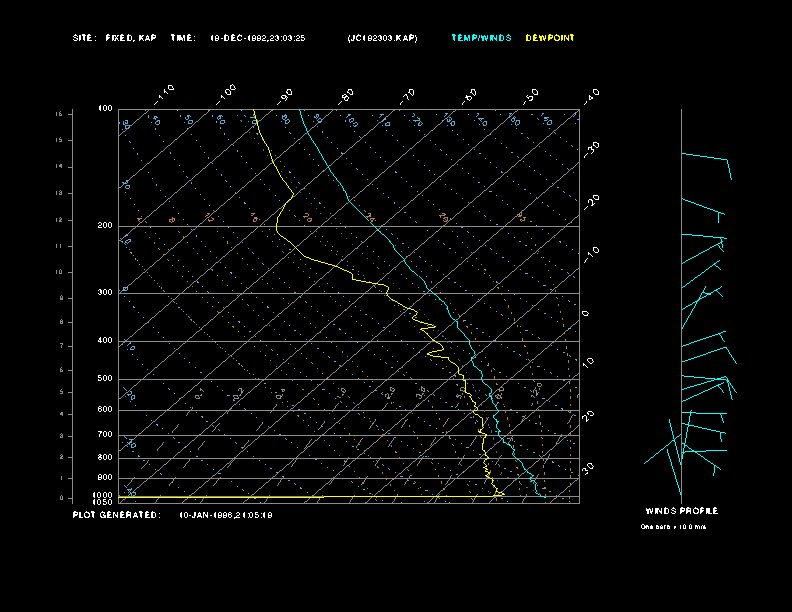Screen dimensions: 792x612
Task: Click the 200 pressure level label
Action: pos(105,226)
